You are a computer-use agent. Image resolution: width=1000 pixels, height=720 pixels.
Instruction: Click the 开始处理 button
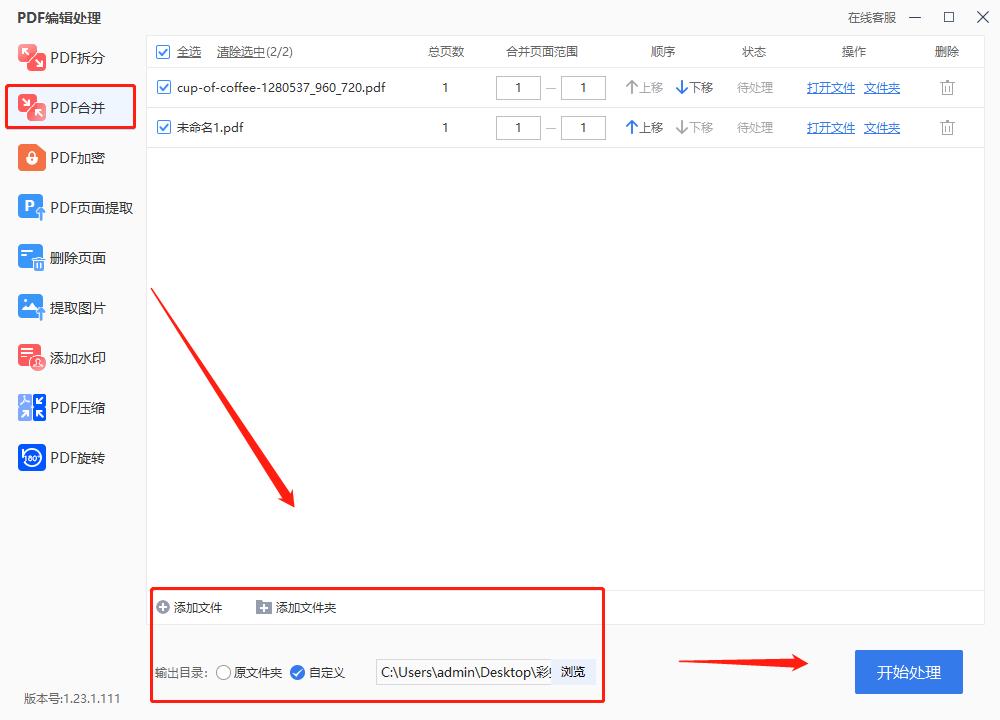[x=909, y=672]
